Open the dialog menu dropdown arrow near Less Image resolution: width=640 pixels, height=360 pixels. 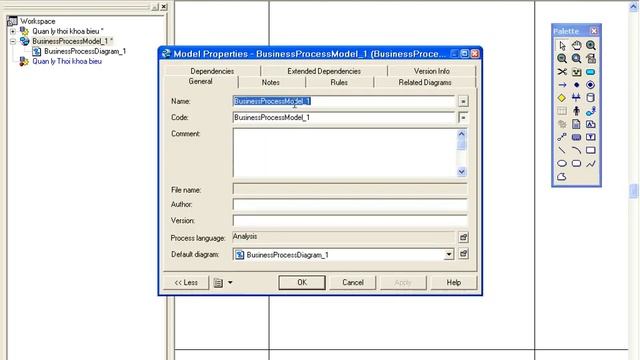pos(230,282)
